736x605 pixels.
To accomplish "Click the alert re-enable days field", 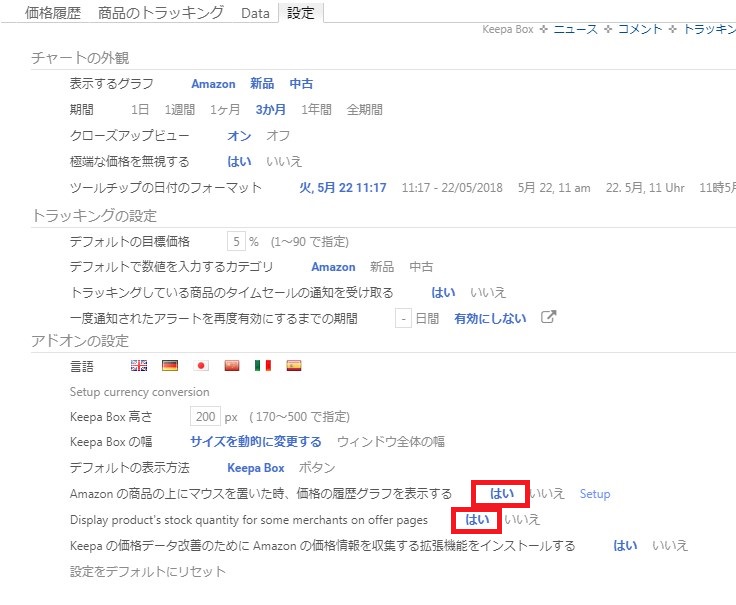I will click(403, 319).
